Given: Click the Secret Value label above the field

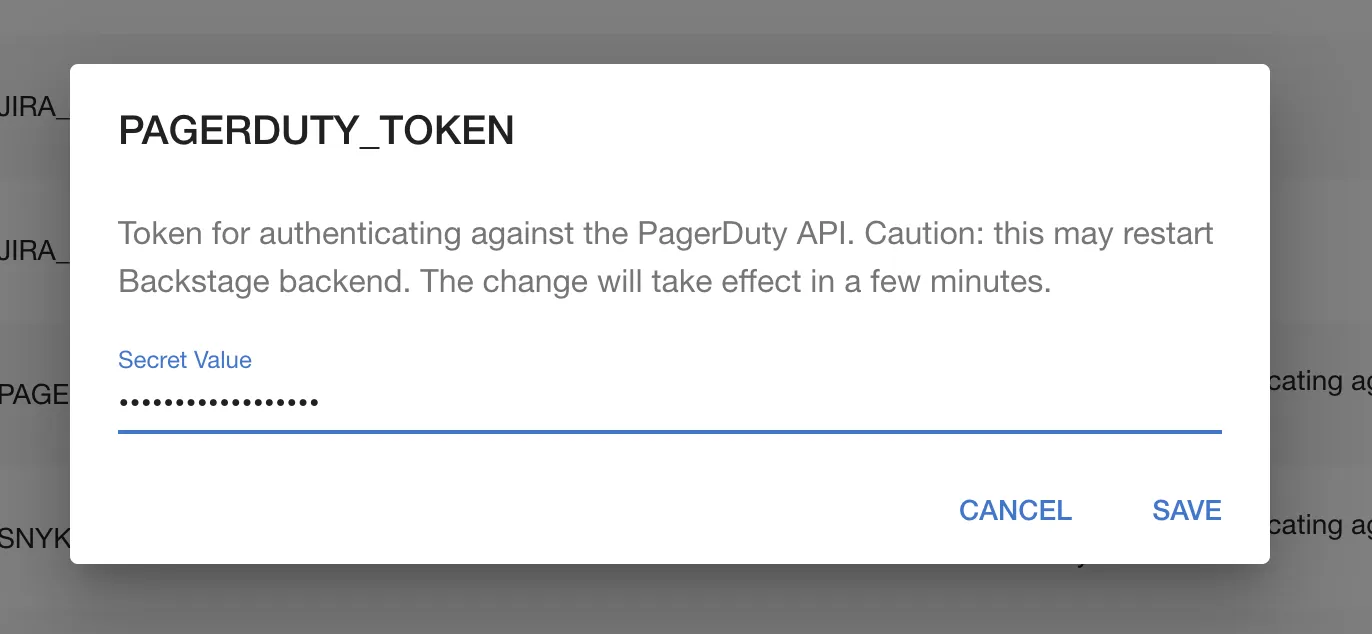Looking at the screenshot, I should tap(184, 360).
